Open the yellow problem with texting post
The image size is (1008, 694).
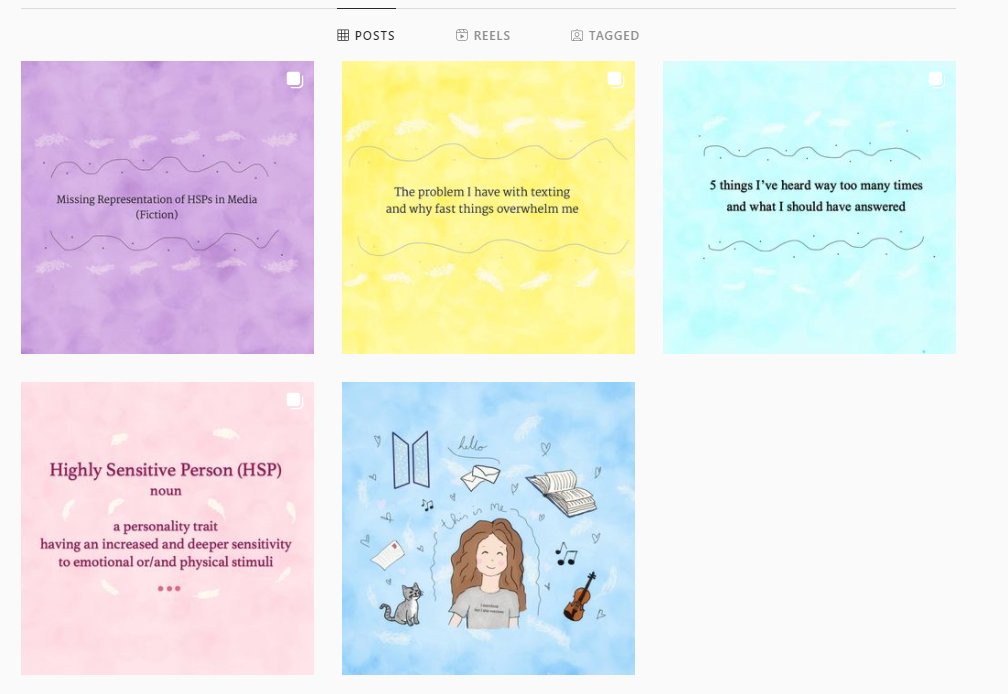(488, 208)
